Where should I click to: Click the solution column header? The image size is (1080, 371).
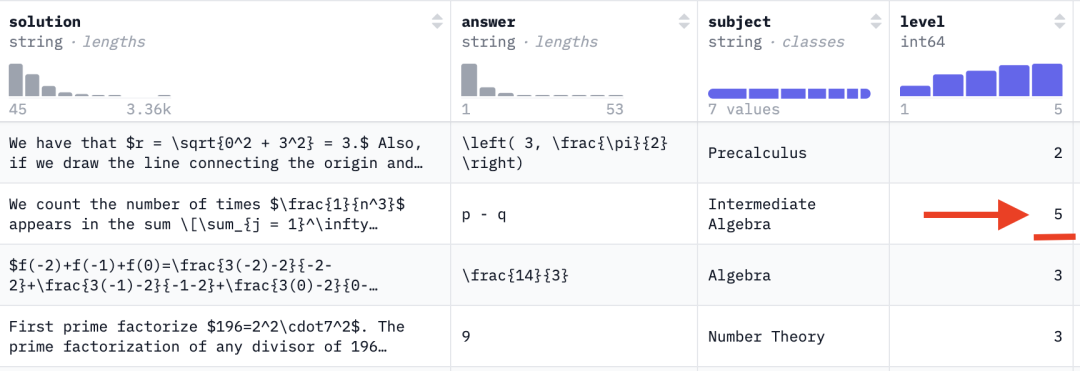(45, 22)
